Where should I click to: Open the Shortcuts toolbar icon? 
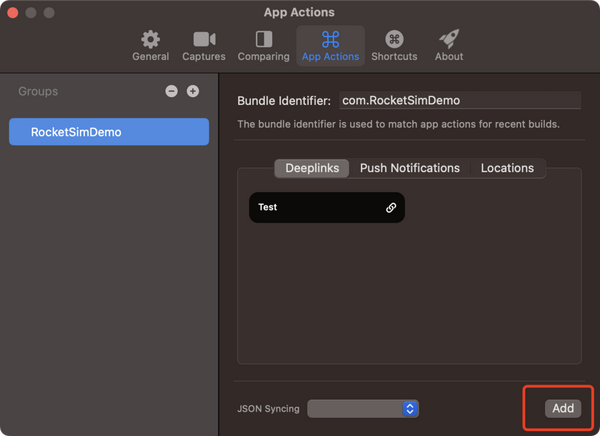394,40
